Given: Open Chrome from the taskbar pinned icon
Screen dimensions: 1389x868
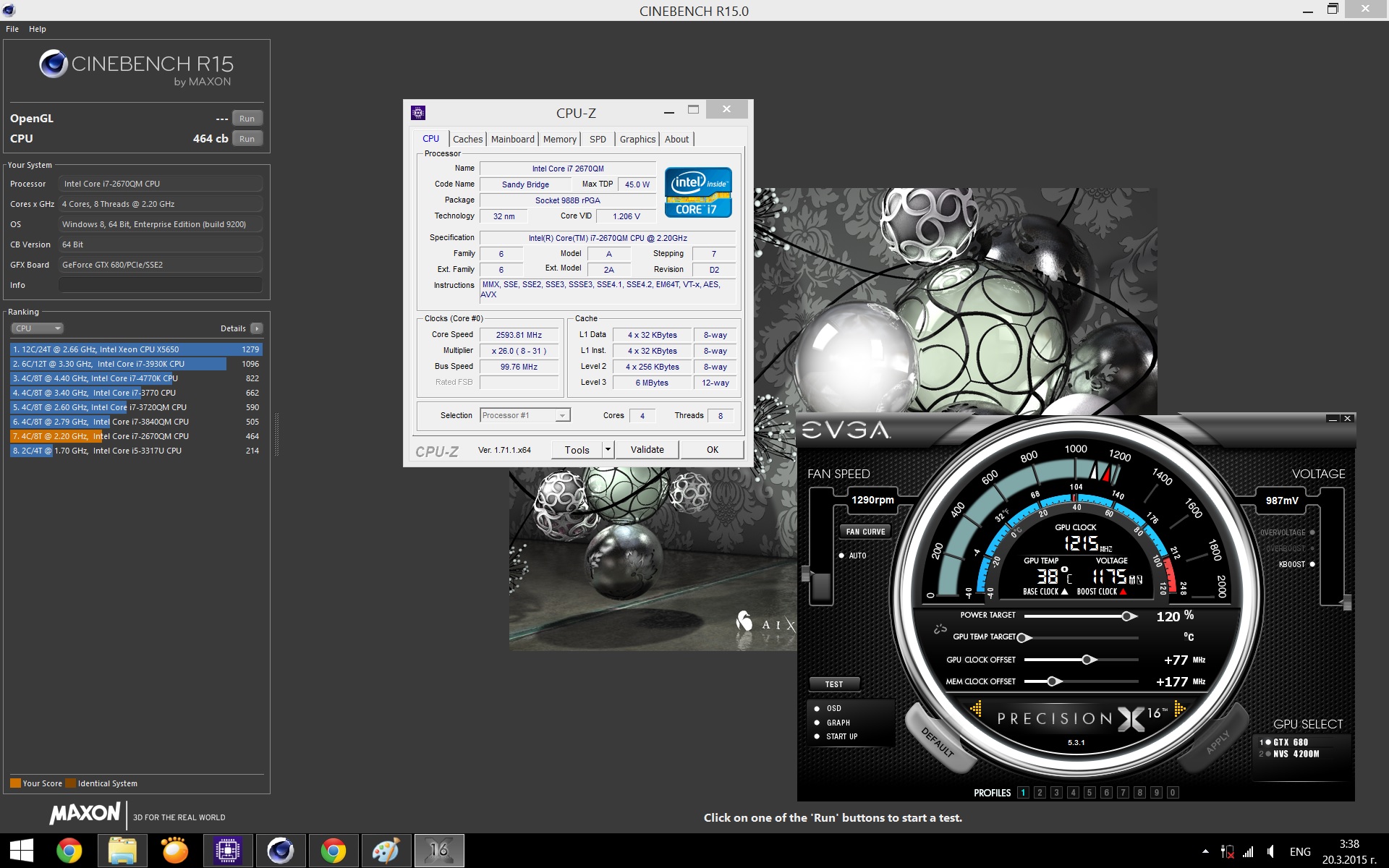Looking at the screenshot, I should pos(69,851).
